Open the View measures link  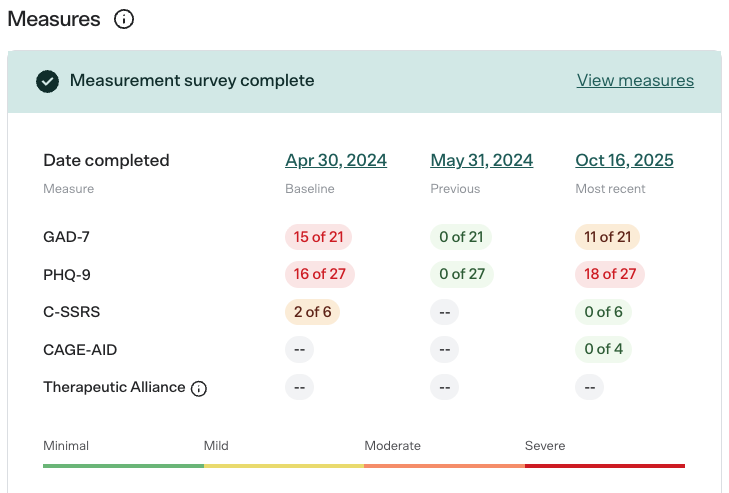coord(635,81)
